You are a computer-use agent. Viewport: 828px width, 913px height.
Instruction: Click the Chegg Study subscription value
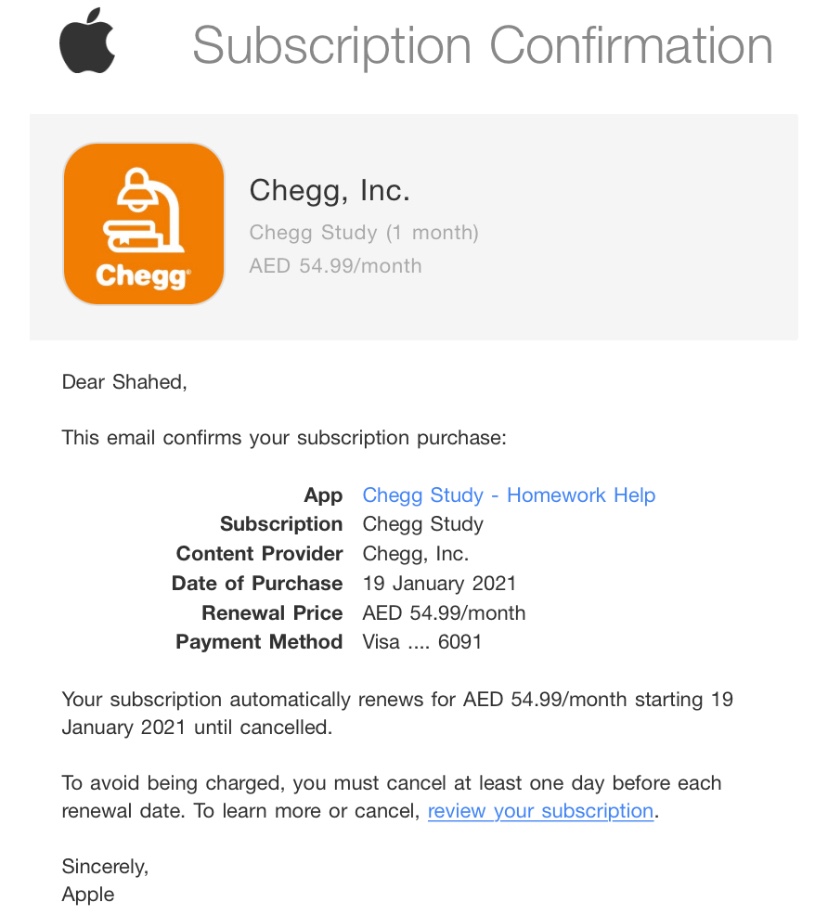pos(423,524)
